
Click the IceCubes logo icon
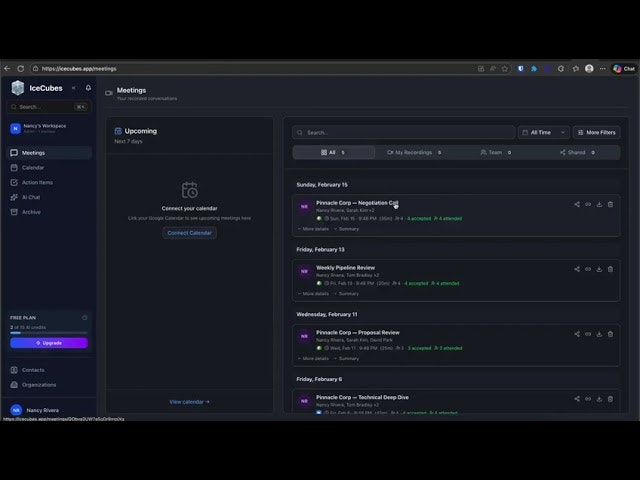click(18, 88)
